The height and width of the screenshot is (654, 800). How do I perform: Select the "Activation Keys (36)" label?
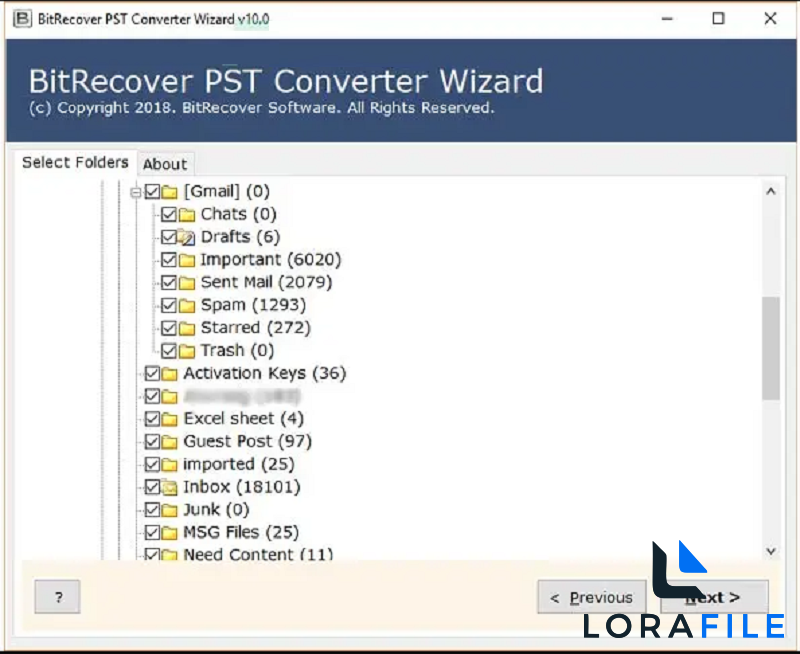click(265, 373)
